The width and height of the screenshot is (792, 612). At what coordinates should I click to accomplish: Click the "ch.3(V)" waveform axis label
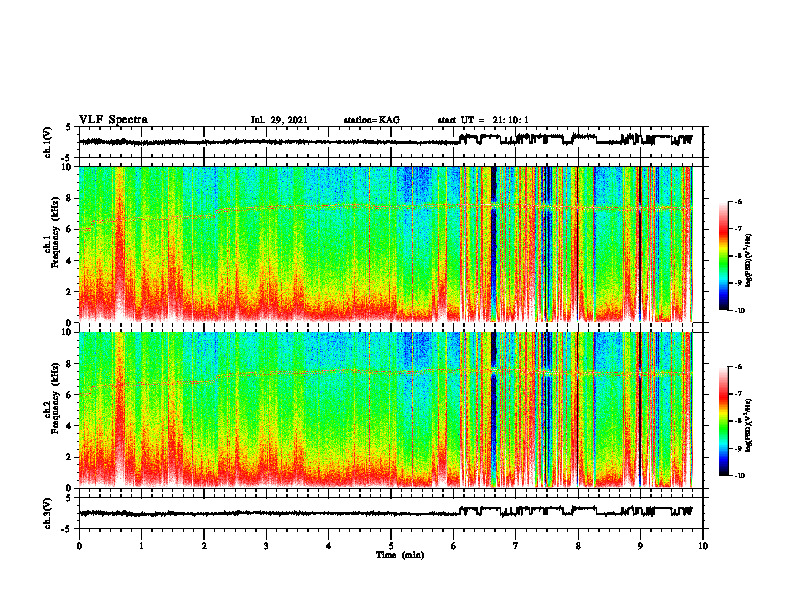point(48,513)
